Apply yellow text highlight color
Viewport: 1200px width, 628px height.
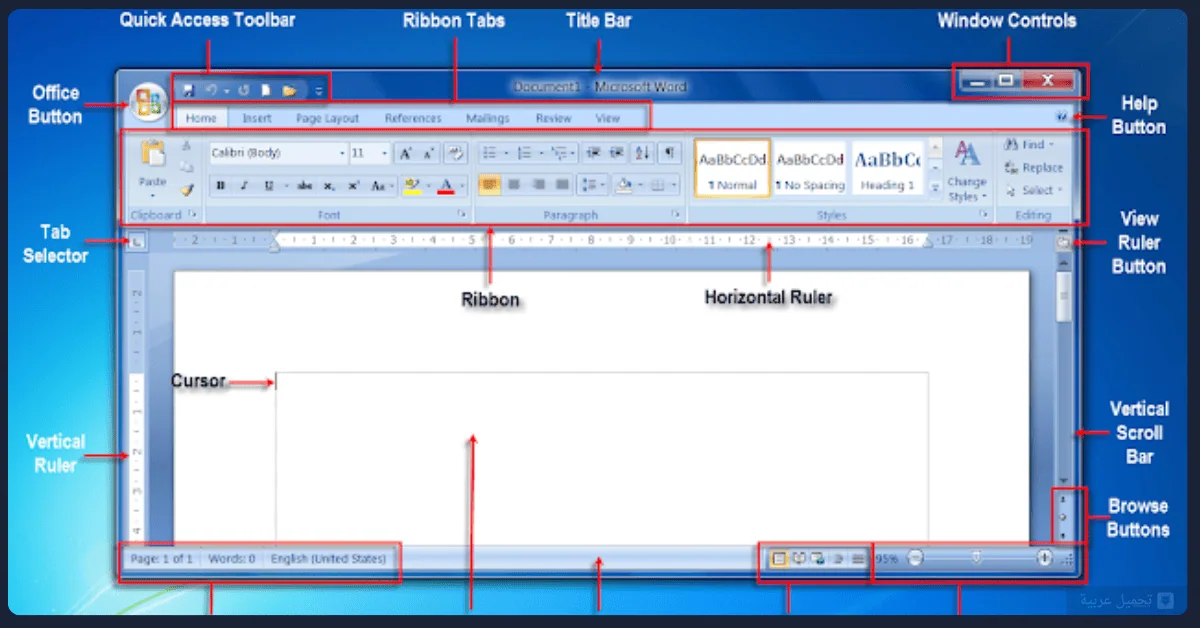click(x=410, y=186)
